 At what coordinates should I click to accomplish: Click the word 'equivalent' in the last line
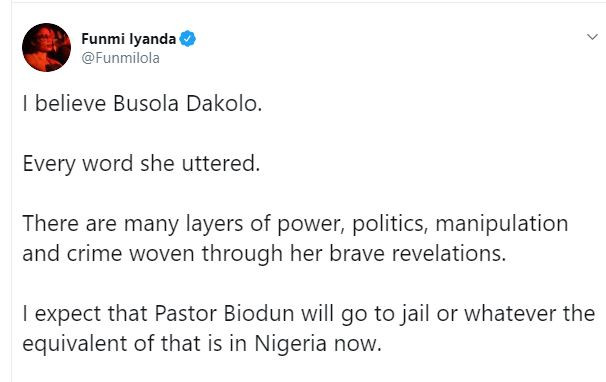75,344
